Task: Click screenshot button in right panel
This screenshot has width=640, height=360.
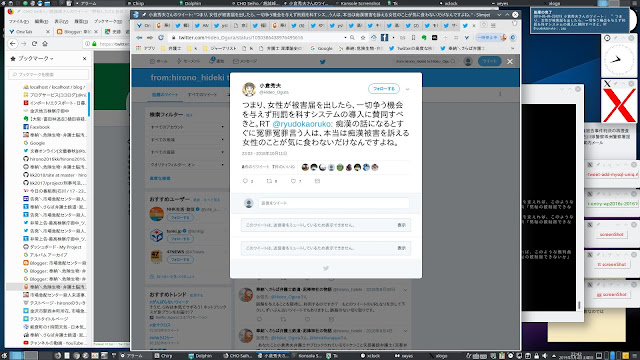Action: (x=611, y=234)
